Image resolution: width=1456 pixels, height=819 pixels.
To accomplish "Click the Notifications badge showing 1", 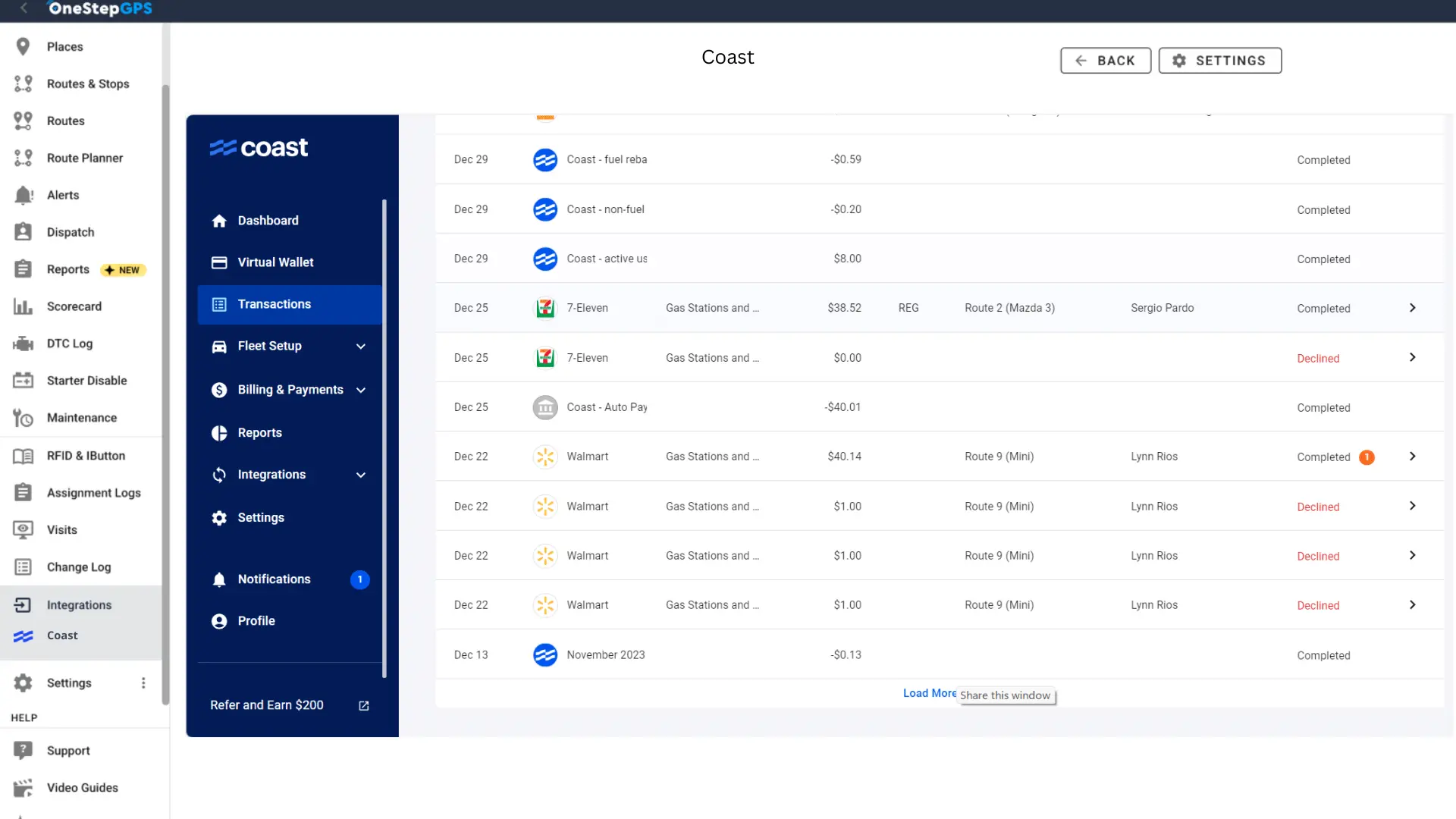I will click(x=360, y=579).
